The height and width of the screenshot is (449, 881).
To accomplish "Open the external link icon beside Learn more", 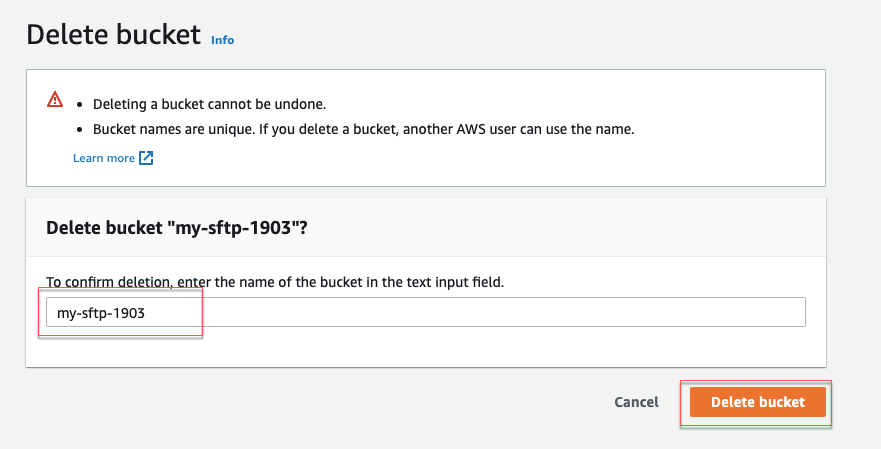I will [x=146, y=158].
